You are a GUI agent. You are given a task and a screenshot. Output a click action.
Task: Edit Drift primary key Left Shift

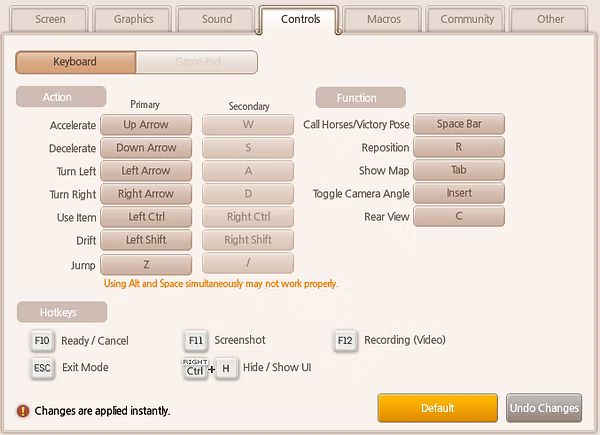pyautogui.click(x=146, y=240)
